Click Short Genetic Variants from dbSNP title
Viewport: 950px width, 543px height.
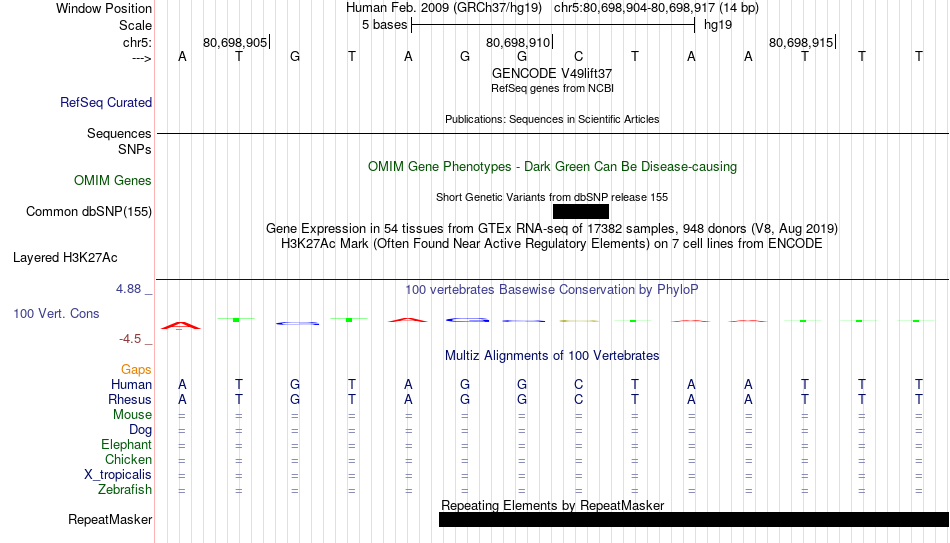[552, 197]
